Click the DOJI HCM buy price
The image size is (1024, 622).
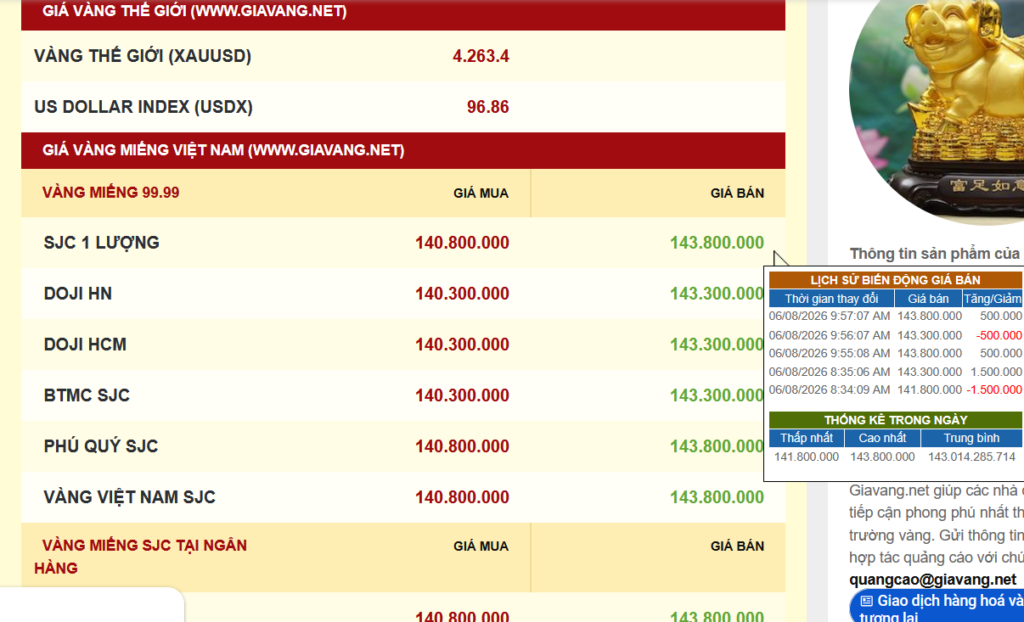(x=462, y=345)
